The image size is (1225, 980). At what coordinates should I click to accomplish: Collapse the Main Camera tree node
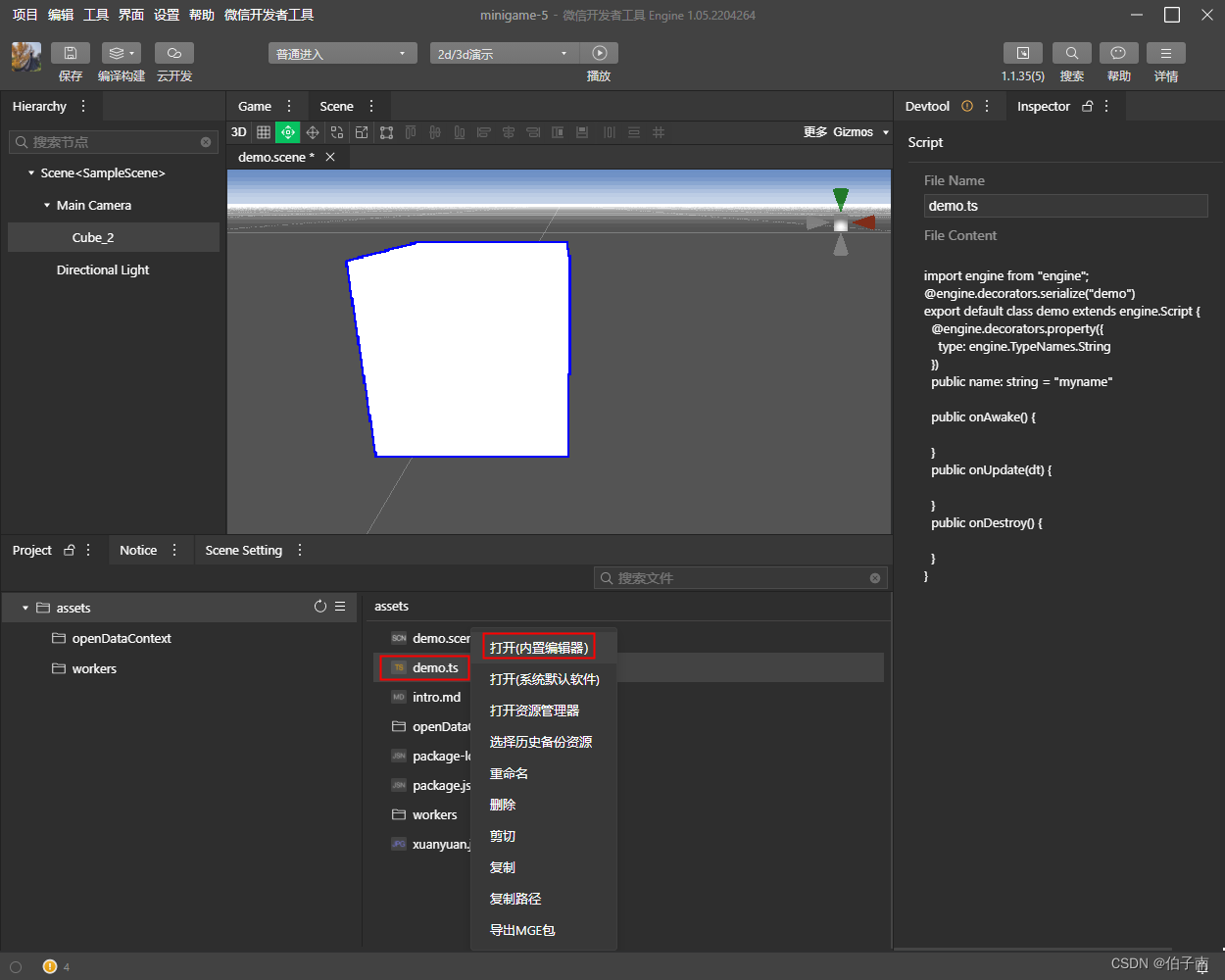[x=47, y=205]
